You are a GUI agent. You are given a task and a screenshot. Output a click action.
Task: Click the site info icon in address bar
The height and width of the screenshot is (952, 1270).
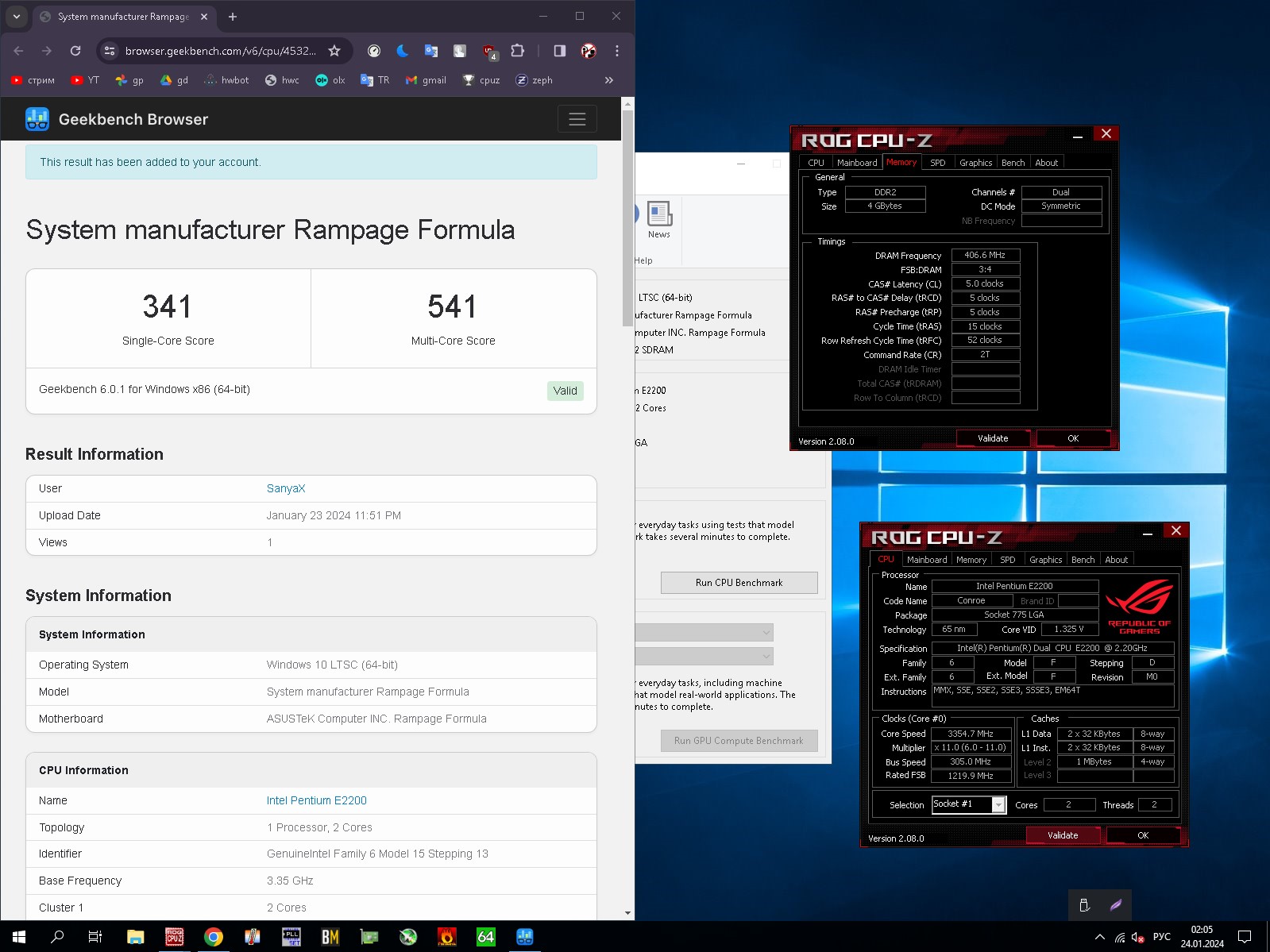[110, 51]
